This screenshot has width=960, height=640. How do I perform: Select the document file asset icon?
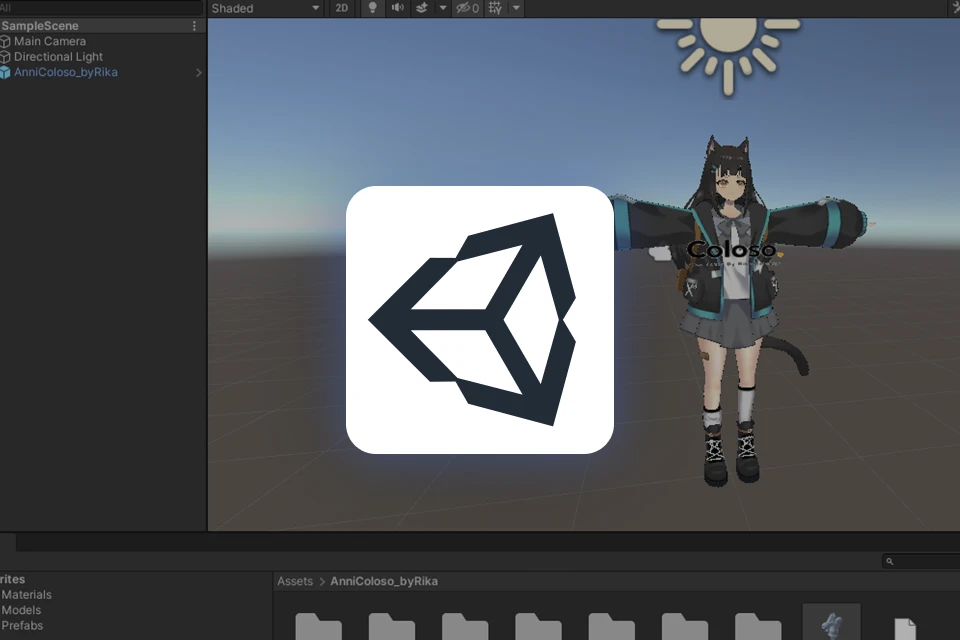905,628
